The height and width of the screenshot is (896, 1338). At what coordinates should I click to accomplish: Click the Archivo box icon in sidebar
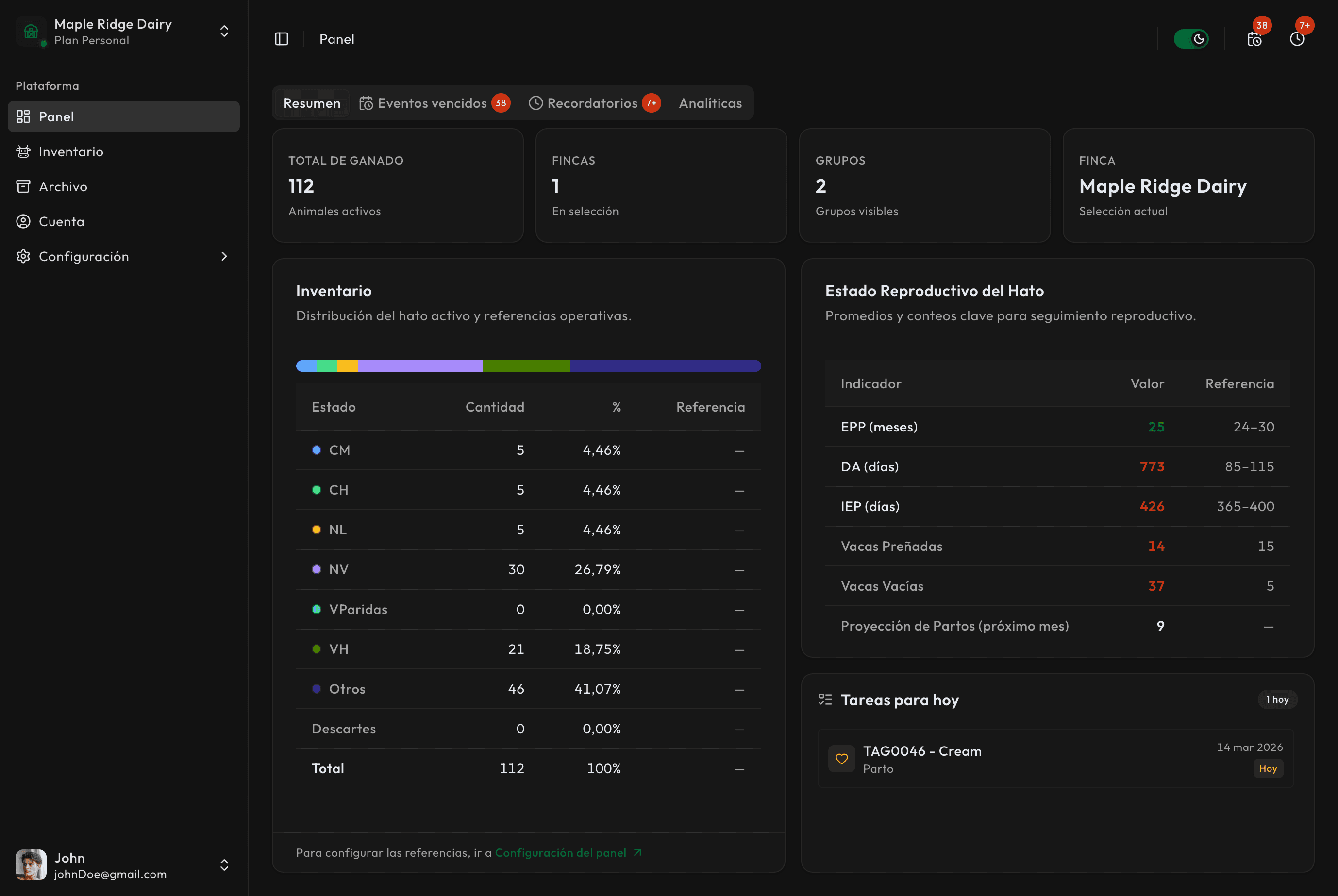click(23, 186)
